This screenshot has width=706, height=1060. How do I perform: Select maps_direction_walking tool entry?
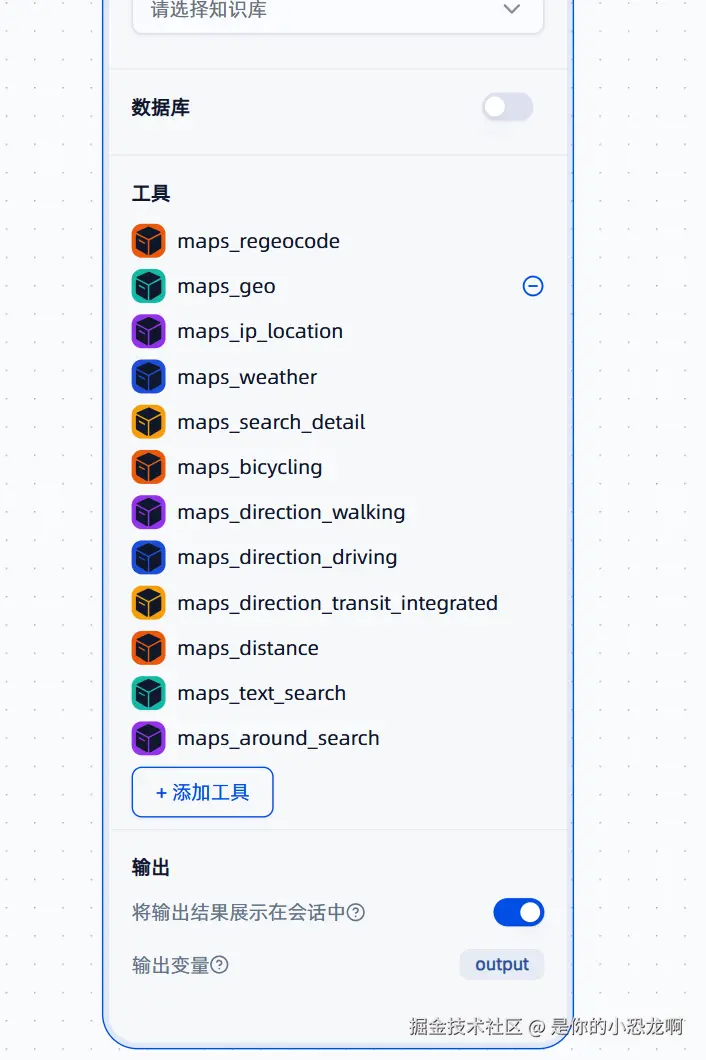click(x=291, y=512)
